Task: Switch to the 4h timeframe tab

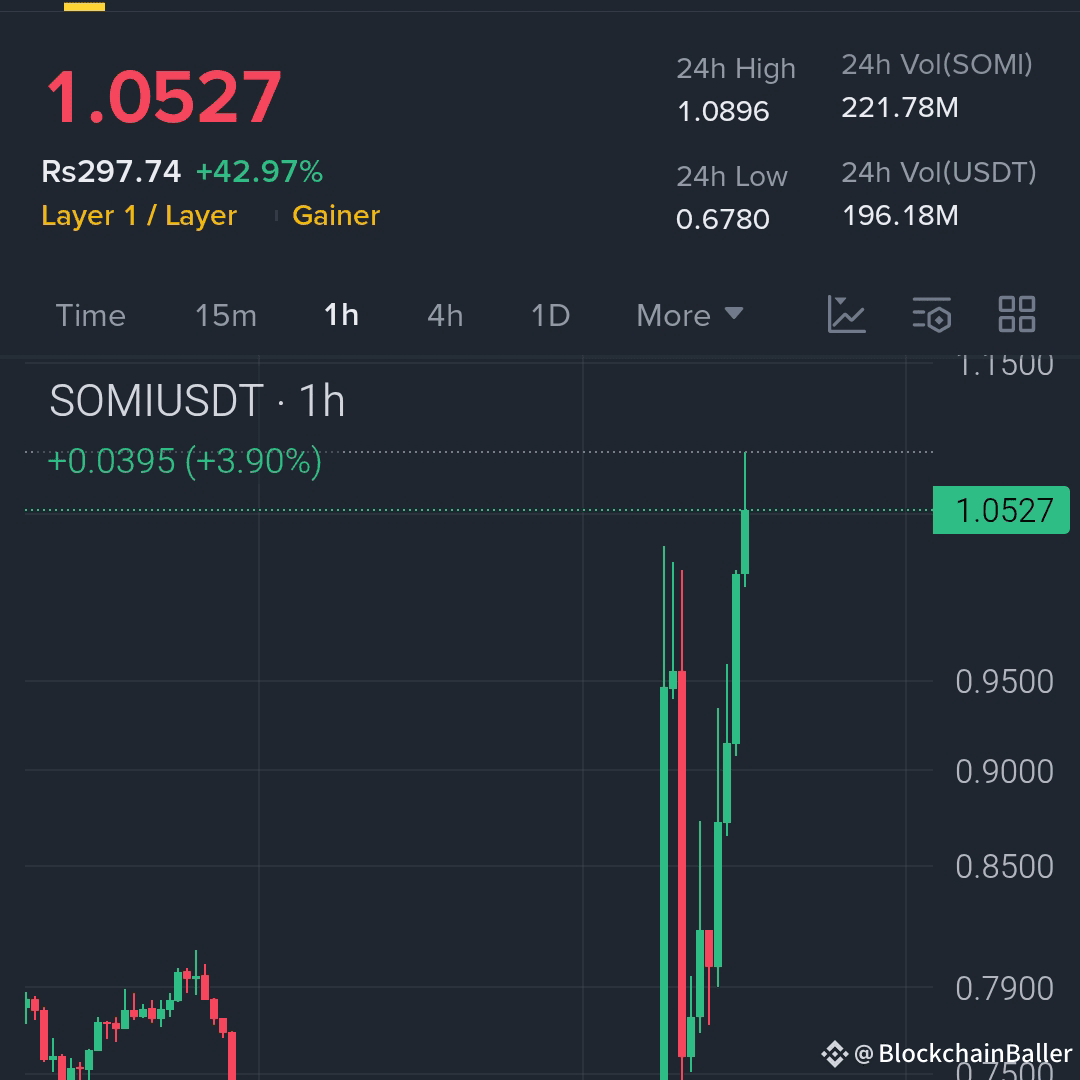Action: (x=443, y=315)
